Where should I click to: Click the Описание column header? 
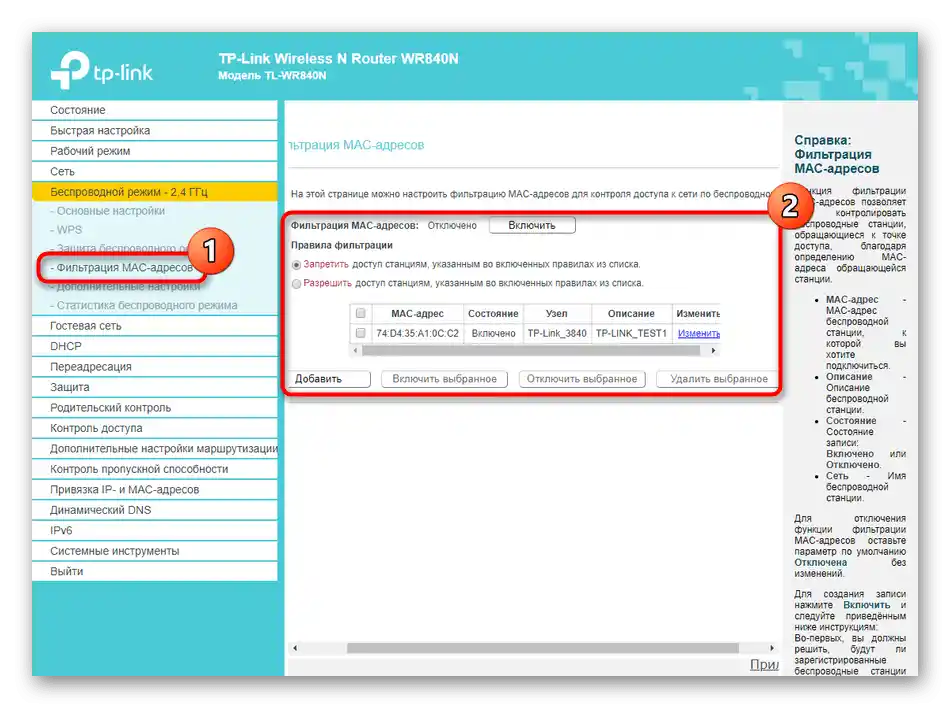coord(631,314)
